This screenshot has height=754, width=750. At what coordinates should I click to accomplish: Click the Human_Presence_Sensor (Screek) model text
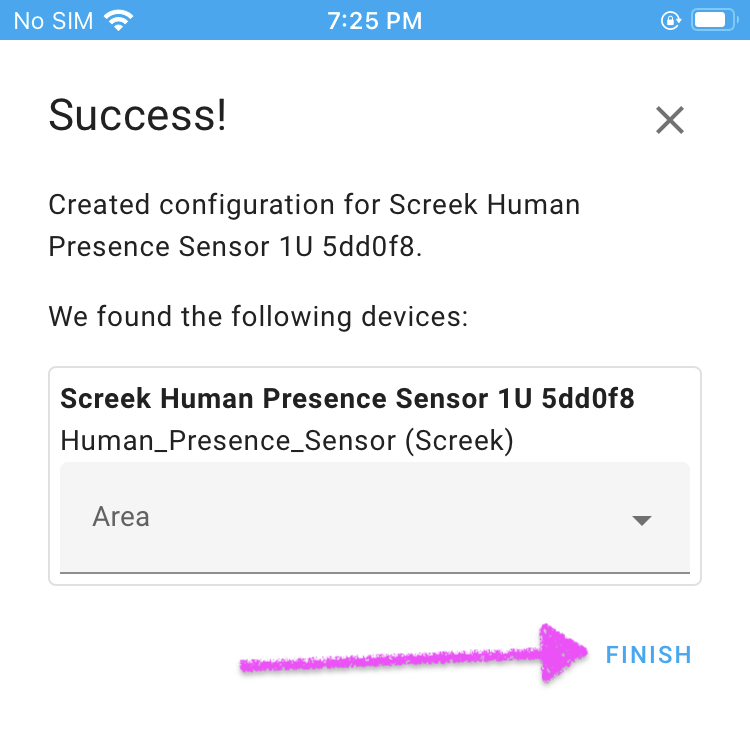[287, 440]
